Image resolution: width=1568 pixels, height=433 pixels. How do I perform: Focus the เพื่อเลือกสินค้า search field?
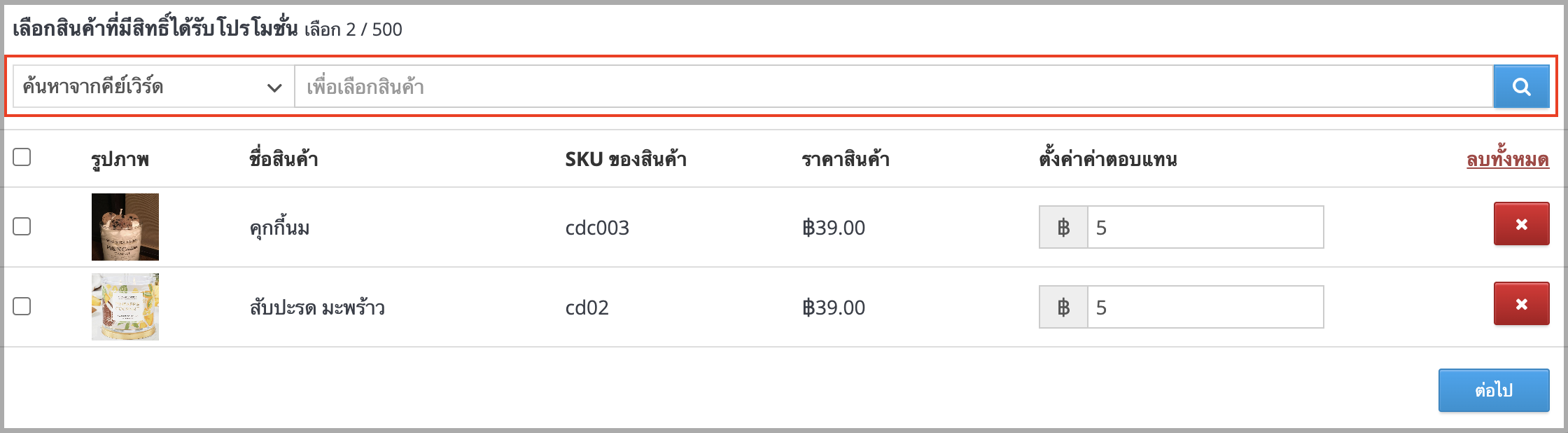pos(894,87)
